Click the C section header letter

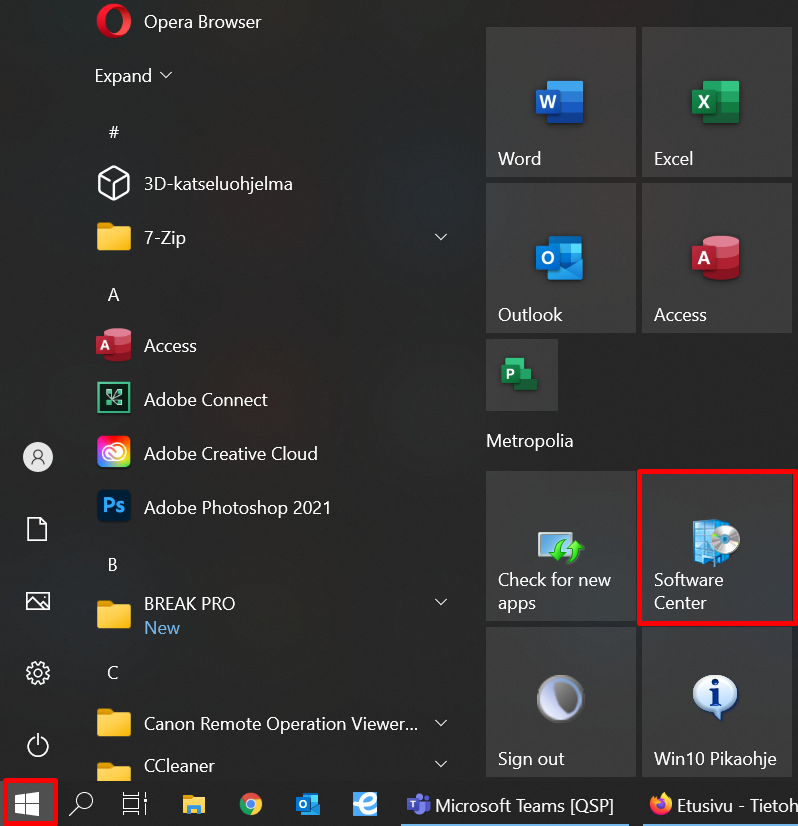(113, 673)
